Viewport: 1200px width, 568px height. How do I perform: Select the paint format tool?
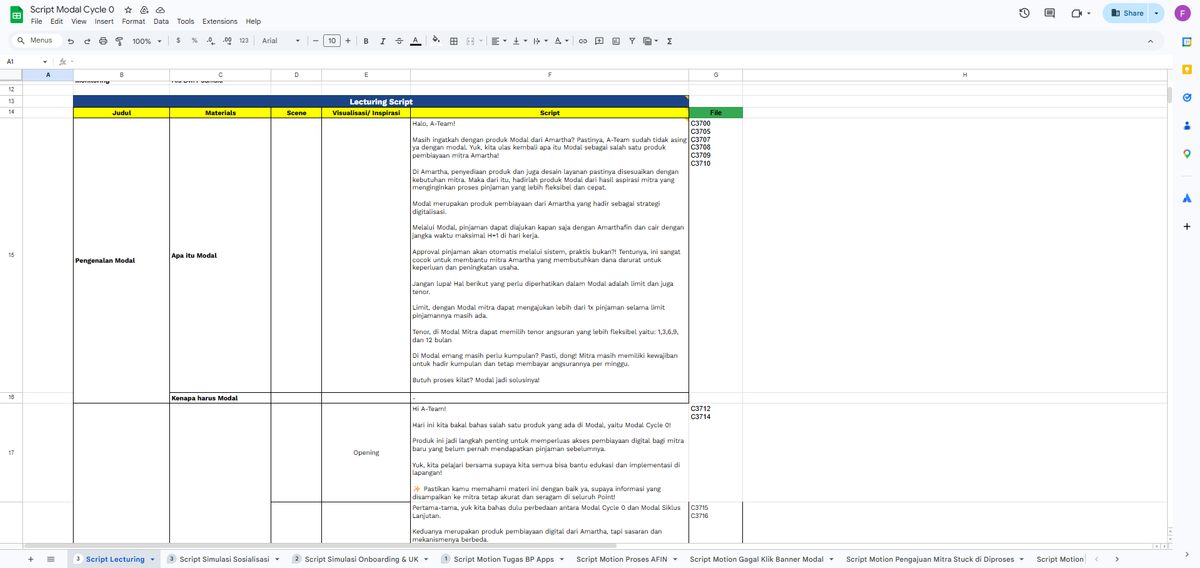point(119,41)
